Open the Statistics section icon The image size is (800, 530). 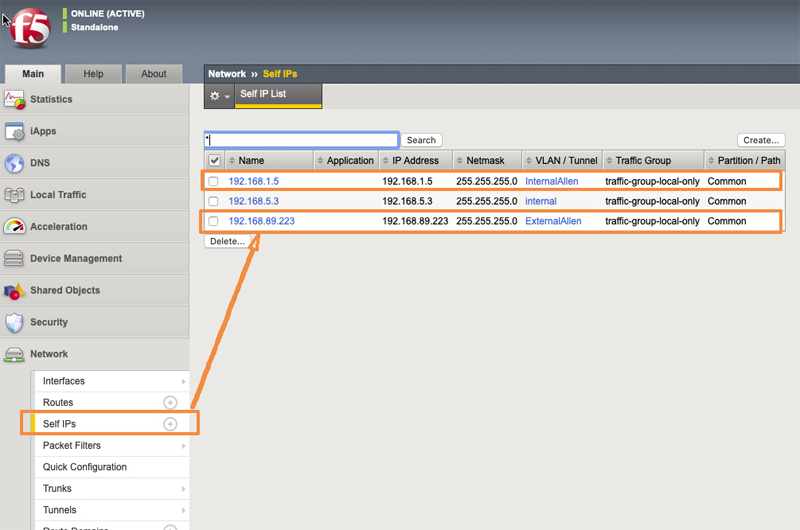[x=14, y=99]
